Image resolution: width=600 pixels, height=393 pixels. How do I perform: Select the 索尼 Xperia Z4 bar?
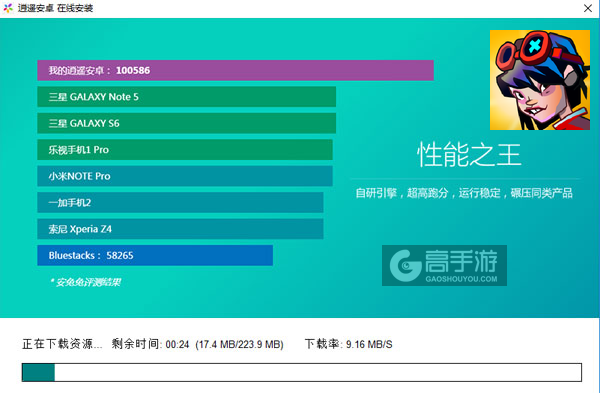coord(180,229)
